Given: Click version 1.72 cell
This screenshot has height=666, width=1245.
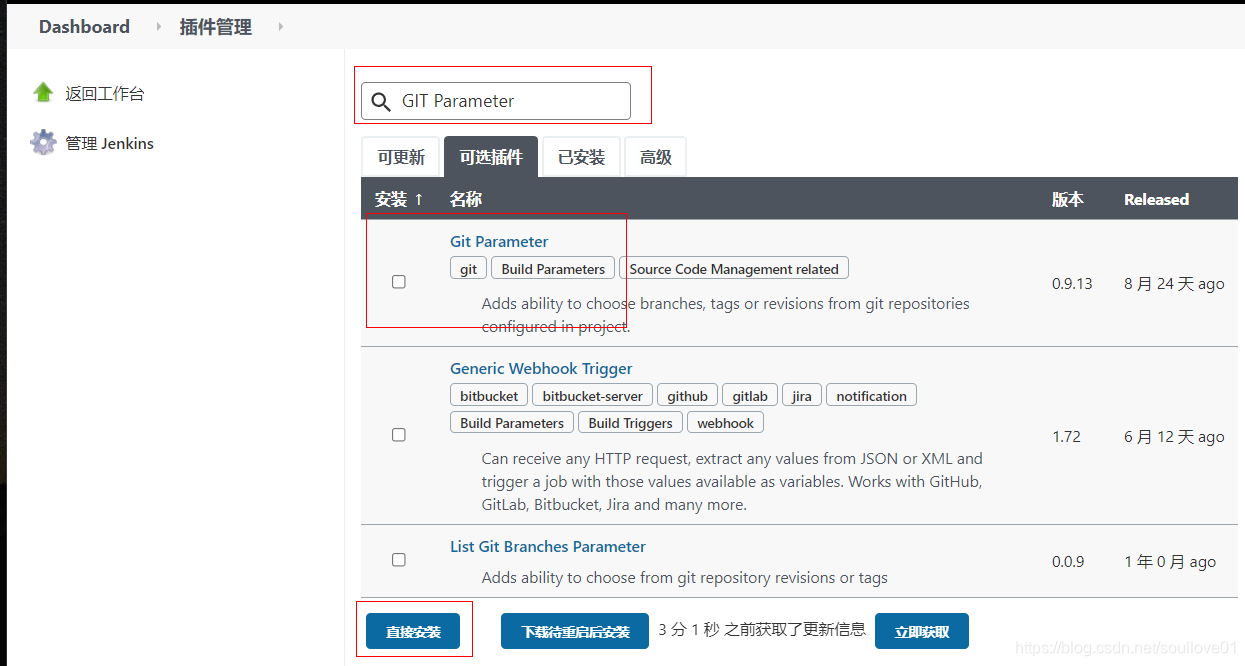Looking at the screenshot, I should [x=1066, y=436].
